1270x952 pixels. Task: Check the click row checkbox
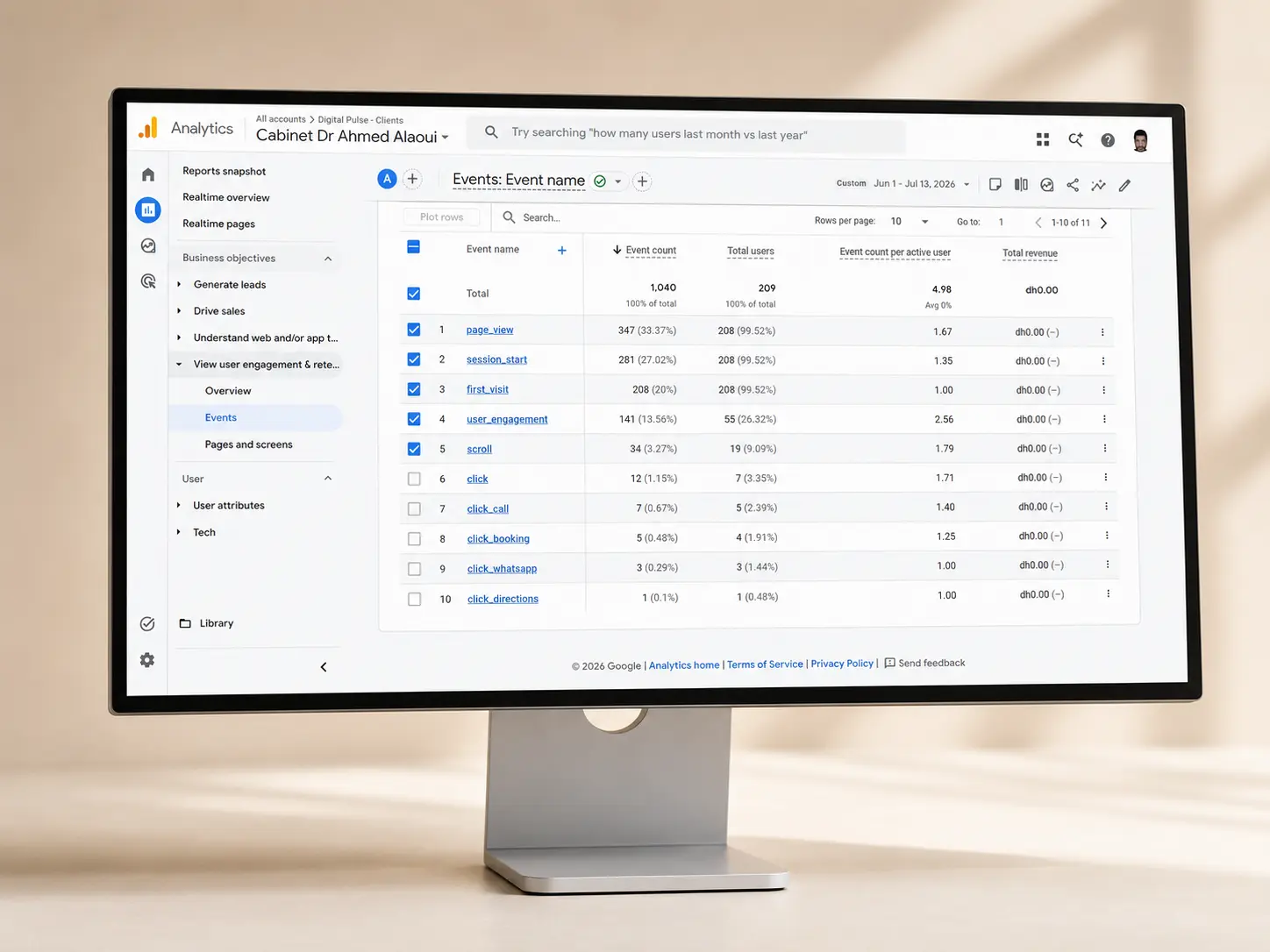[414, 479]
